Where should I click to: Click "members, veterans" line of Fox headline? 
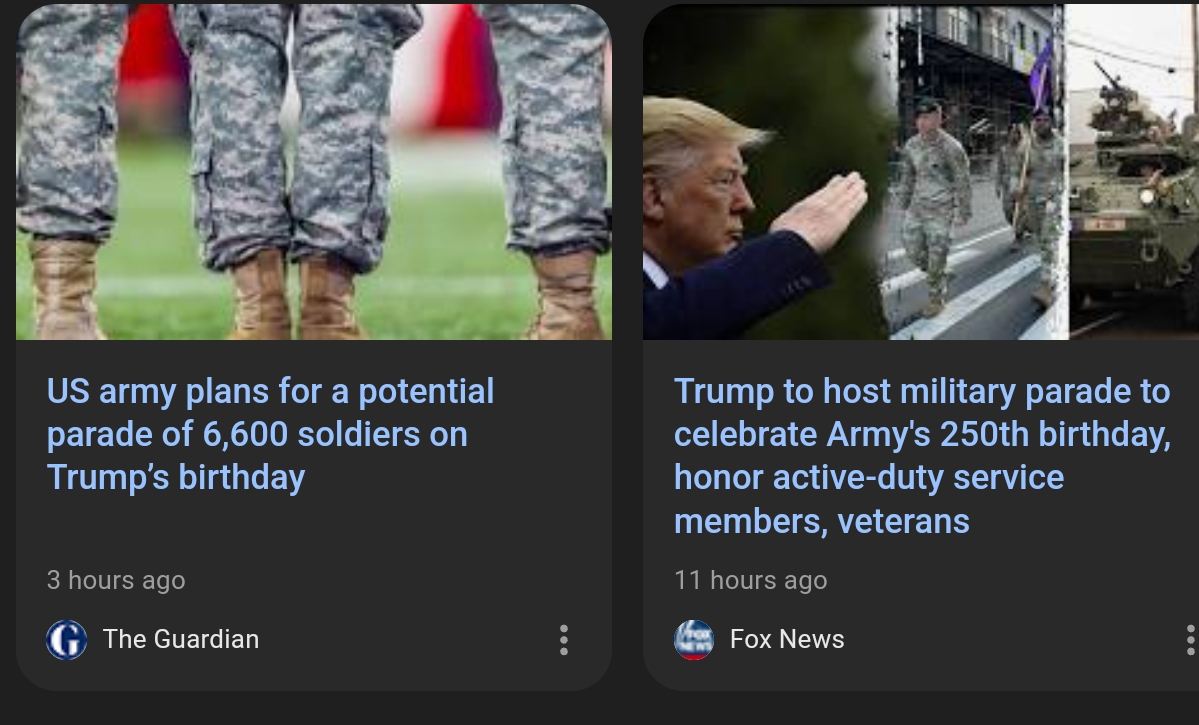(821, 521)
